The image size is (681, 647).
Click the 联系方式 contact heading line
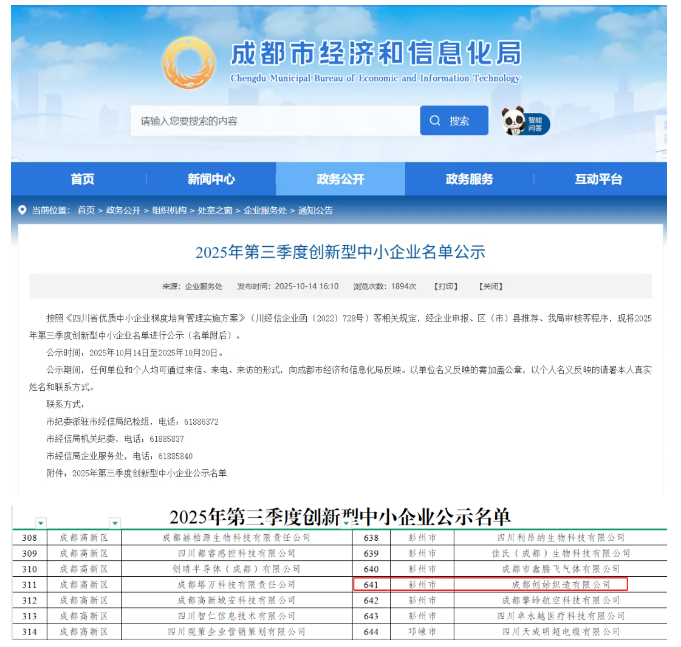point(65,404)
